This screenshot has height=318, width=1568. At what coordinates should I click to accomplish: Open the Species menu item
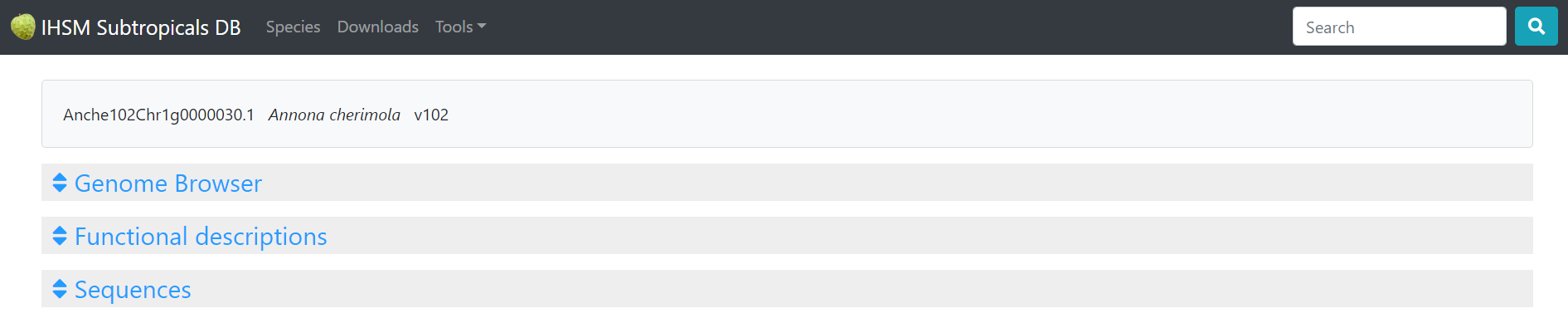pos(293,27)
